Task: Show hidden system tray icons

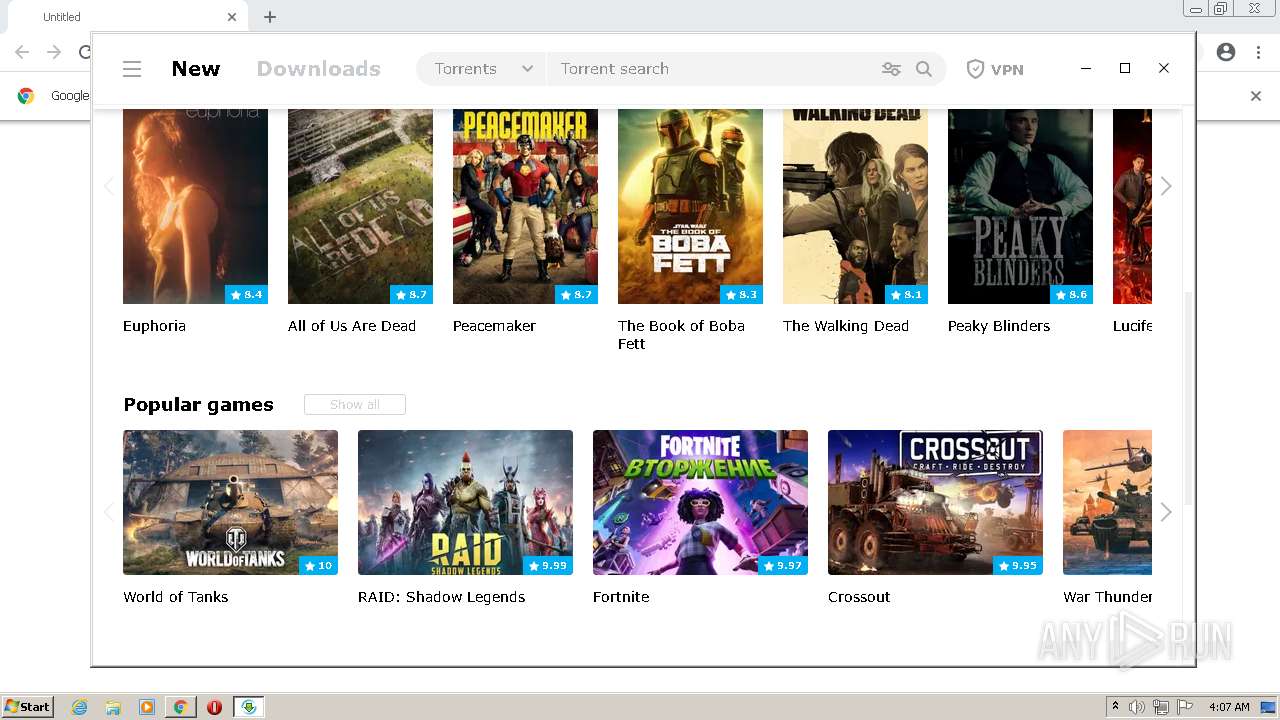Action: point(1115,707)
